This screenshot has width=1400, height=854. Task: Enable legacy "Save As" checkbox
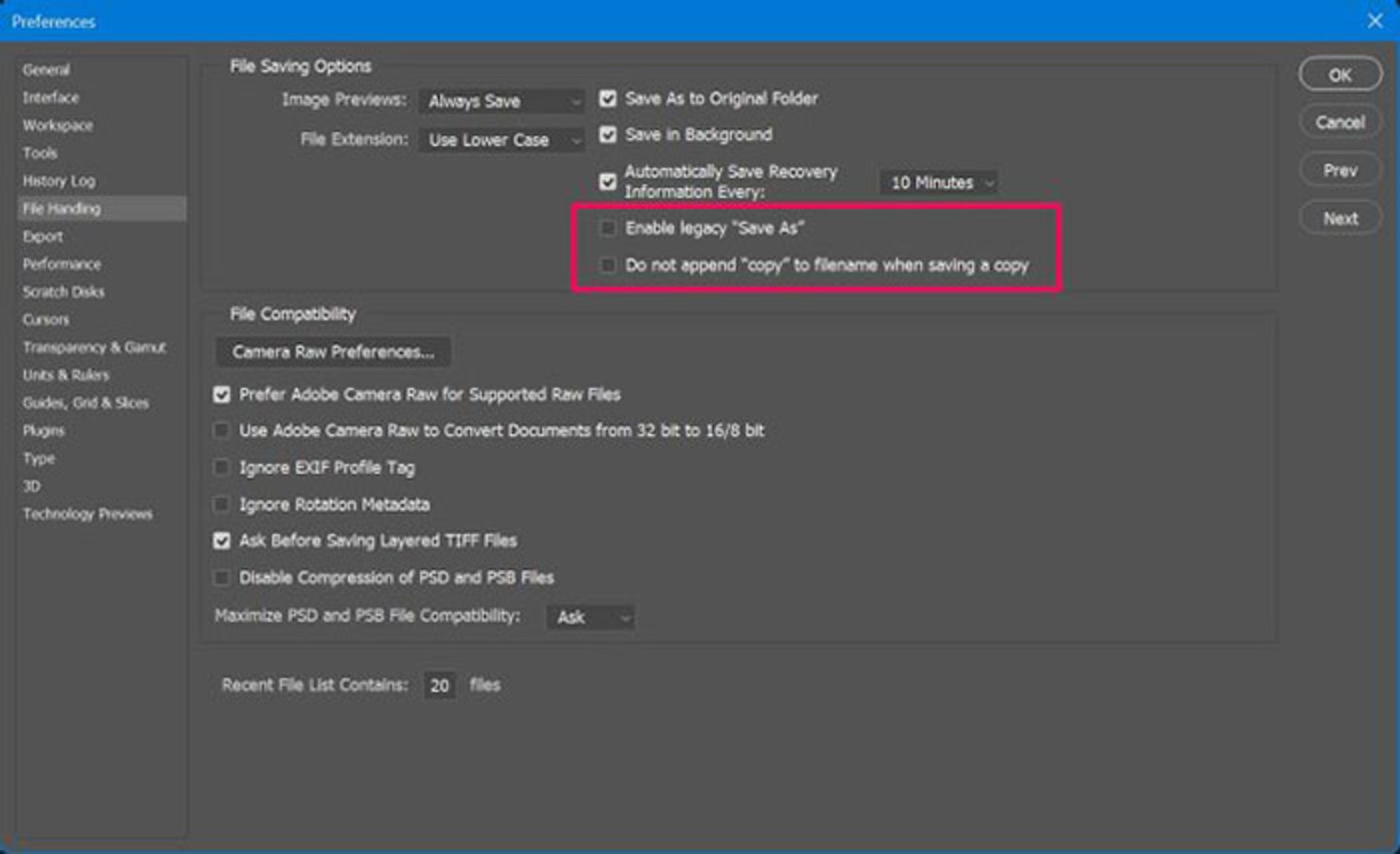tap(607, 228)
